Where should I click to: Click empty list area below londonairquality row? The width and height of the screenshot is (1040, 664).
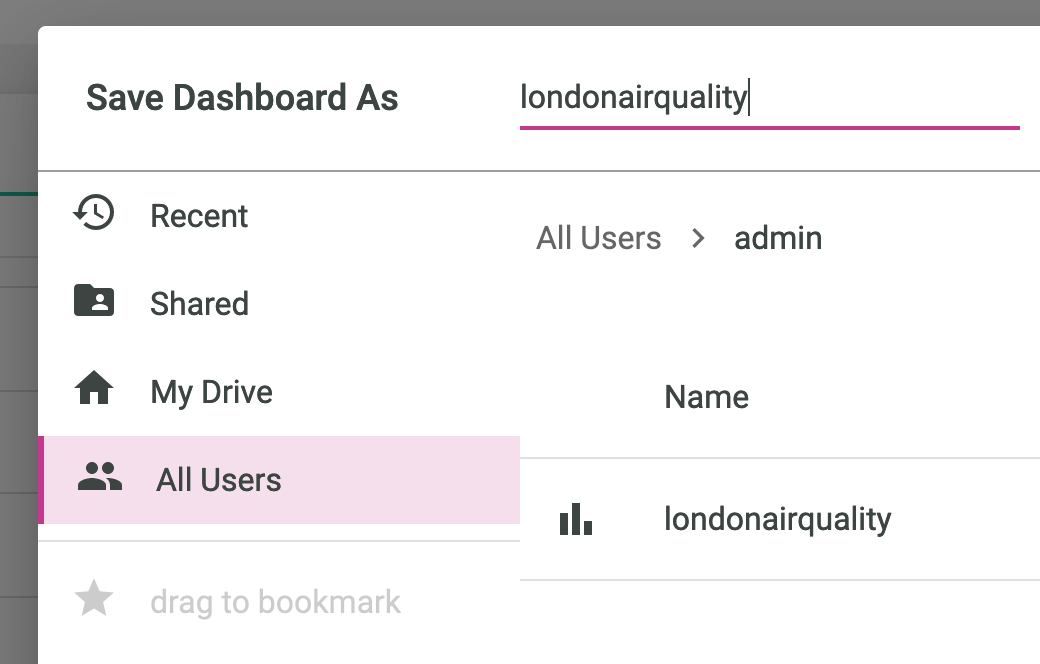[780, 625]
